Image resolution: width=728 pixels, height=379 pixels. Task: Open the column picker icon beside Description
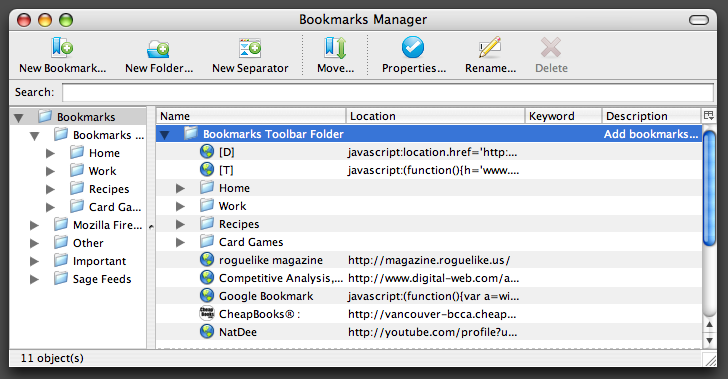(708, 115)
